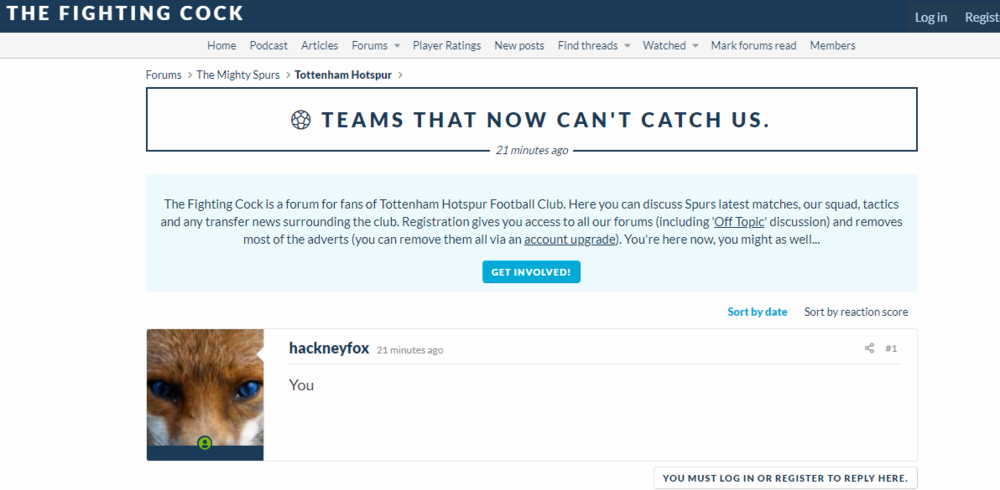This screenshot has width=1000, height=490.
Task: Click the post text 'You'
Action: click(301, 385)
